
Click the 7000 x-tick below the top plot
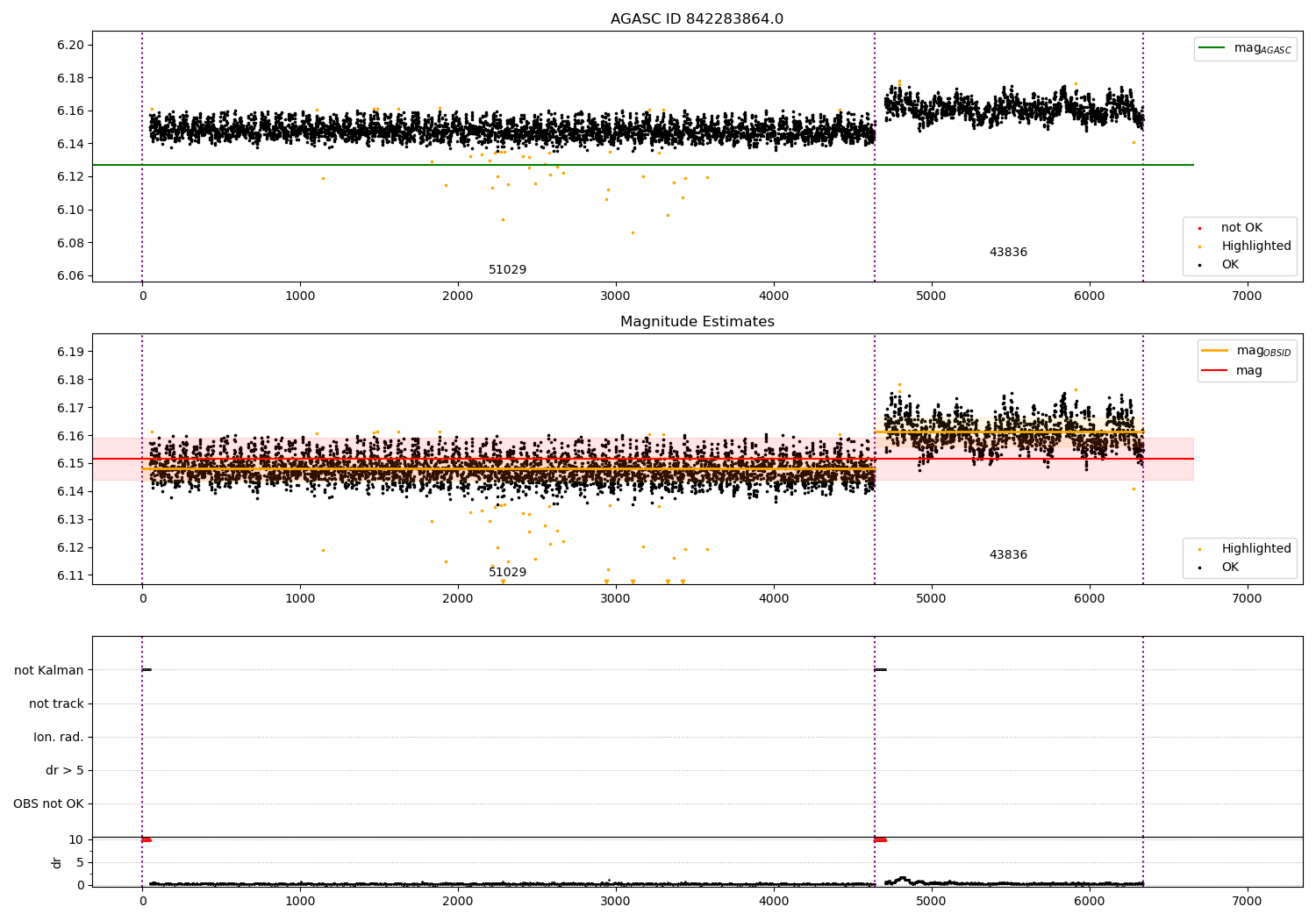pyautogui.click(x=1247, y=296)
